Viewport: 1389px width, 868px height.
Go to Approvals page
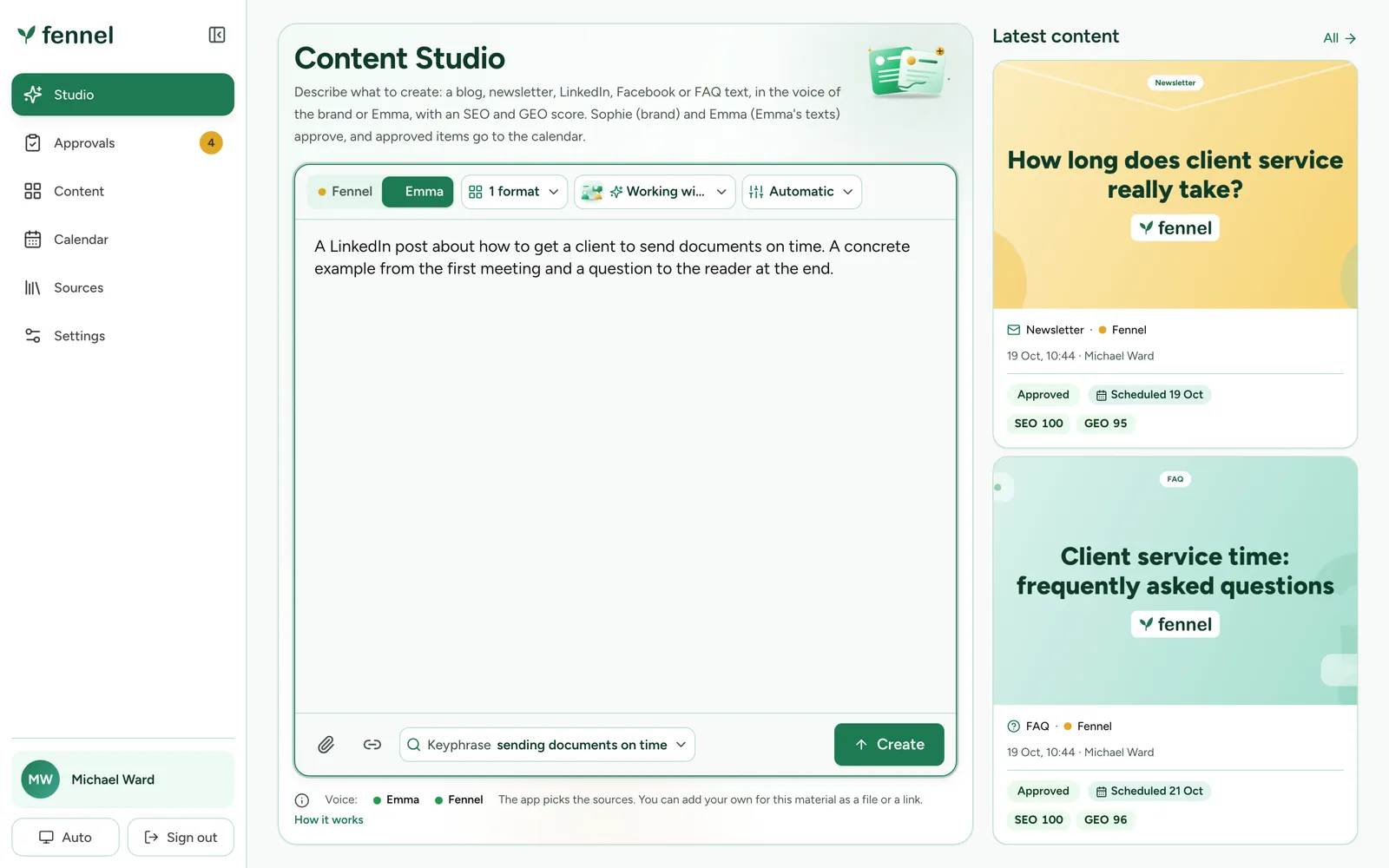[122, 143]
